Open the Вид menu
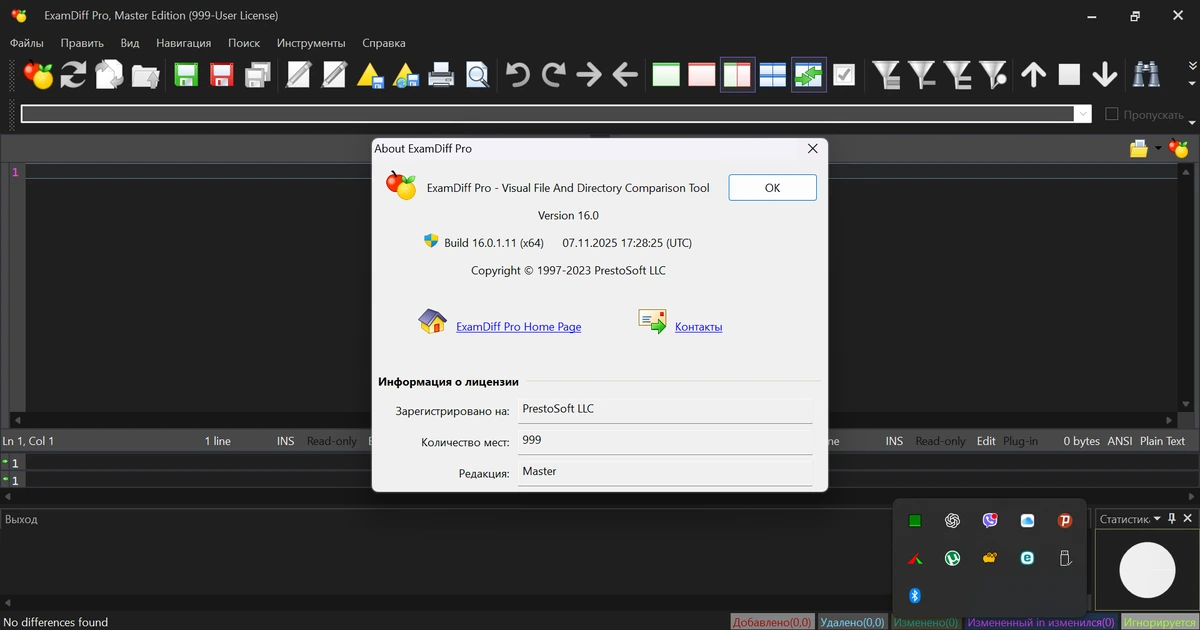Screen dimensions: 1200x630 (130, 43)
